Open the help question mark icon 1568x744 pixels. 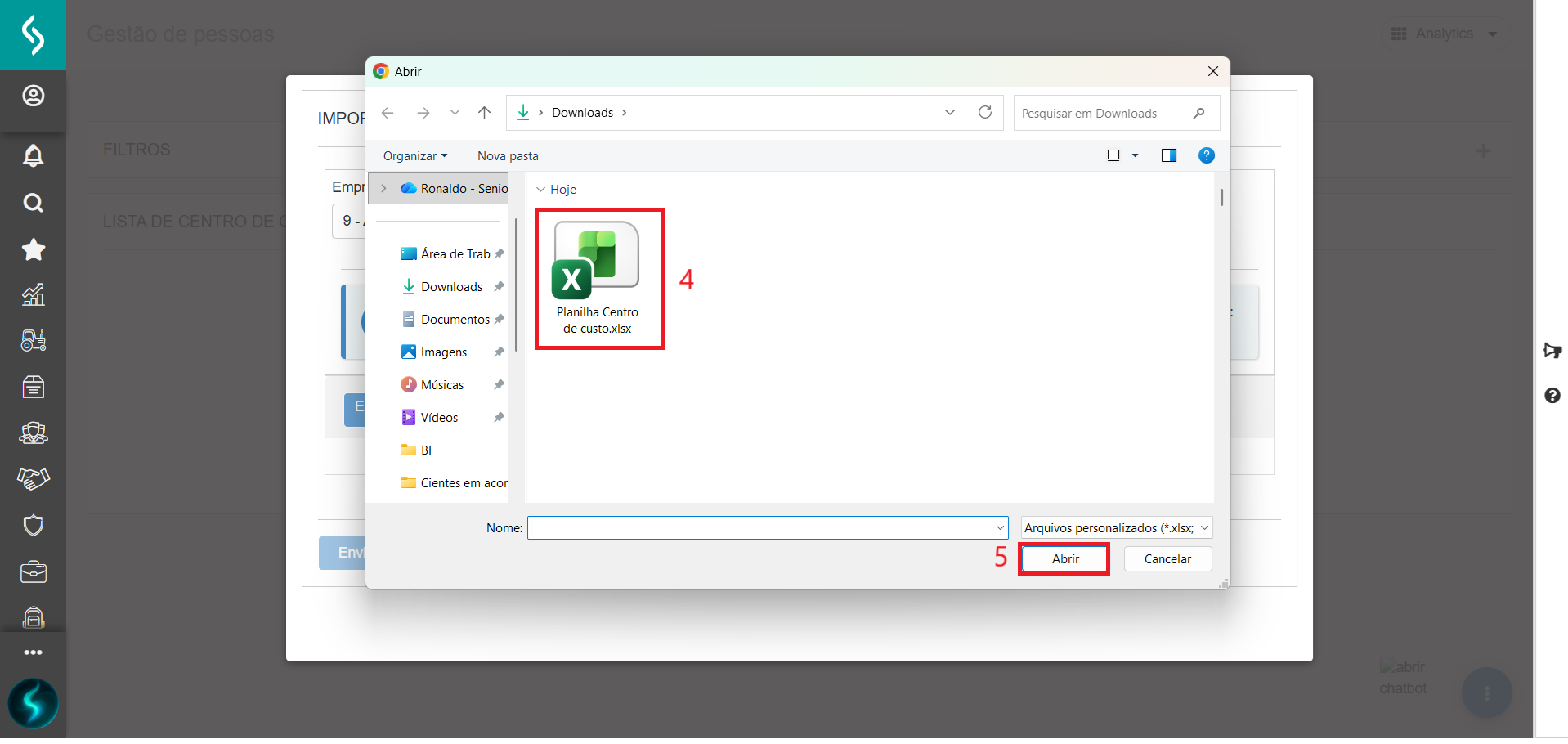point(1206,155)
